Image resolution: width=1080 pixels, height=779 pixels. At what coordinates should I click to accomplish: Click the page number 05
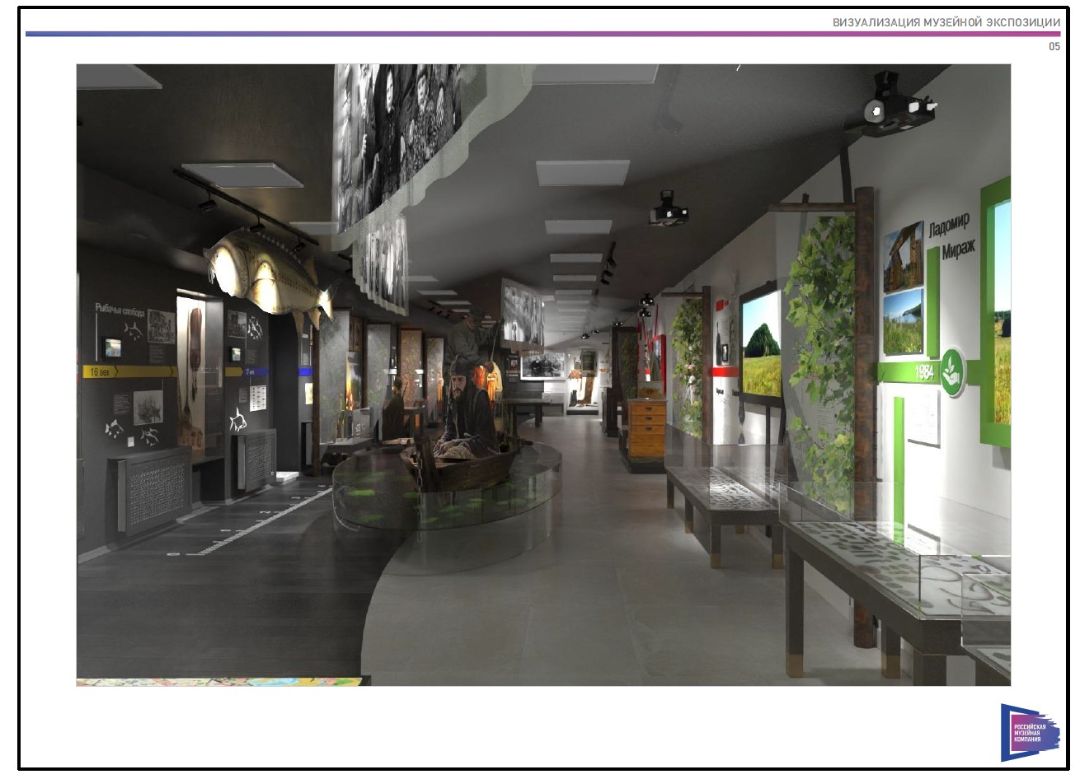click(1055, 46)
